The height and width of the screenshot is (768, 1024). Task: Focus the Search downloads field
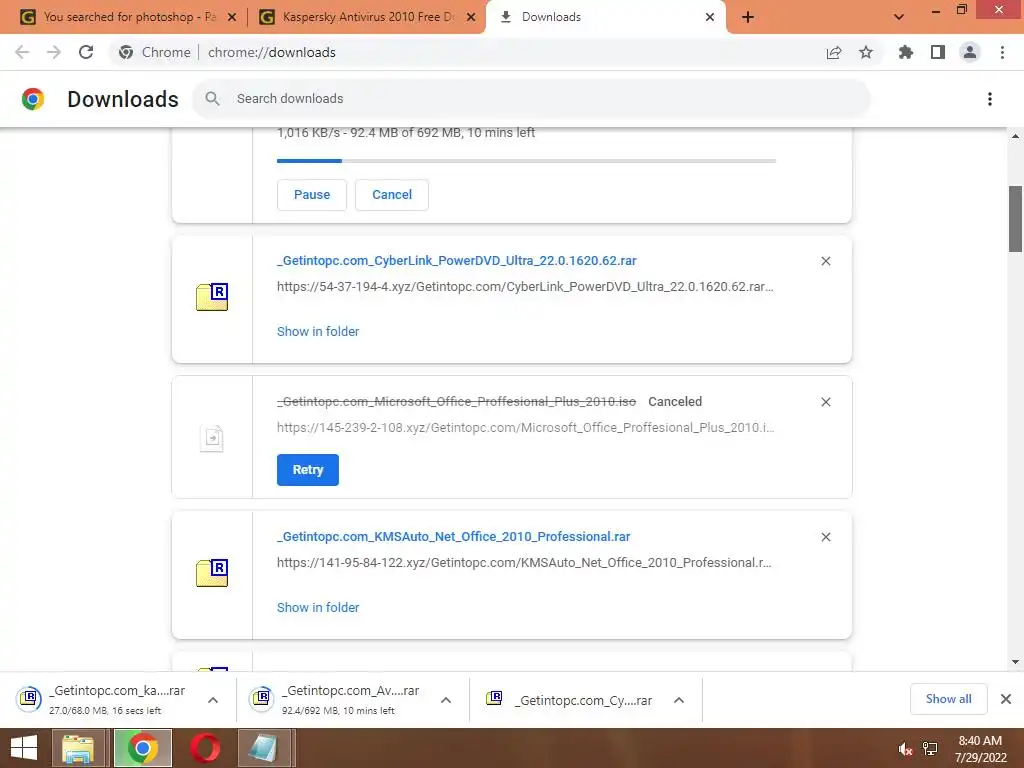pyautogui.click(x=532, y=99)
